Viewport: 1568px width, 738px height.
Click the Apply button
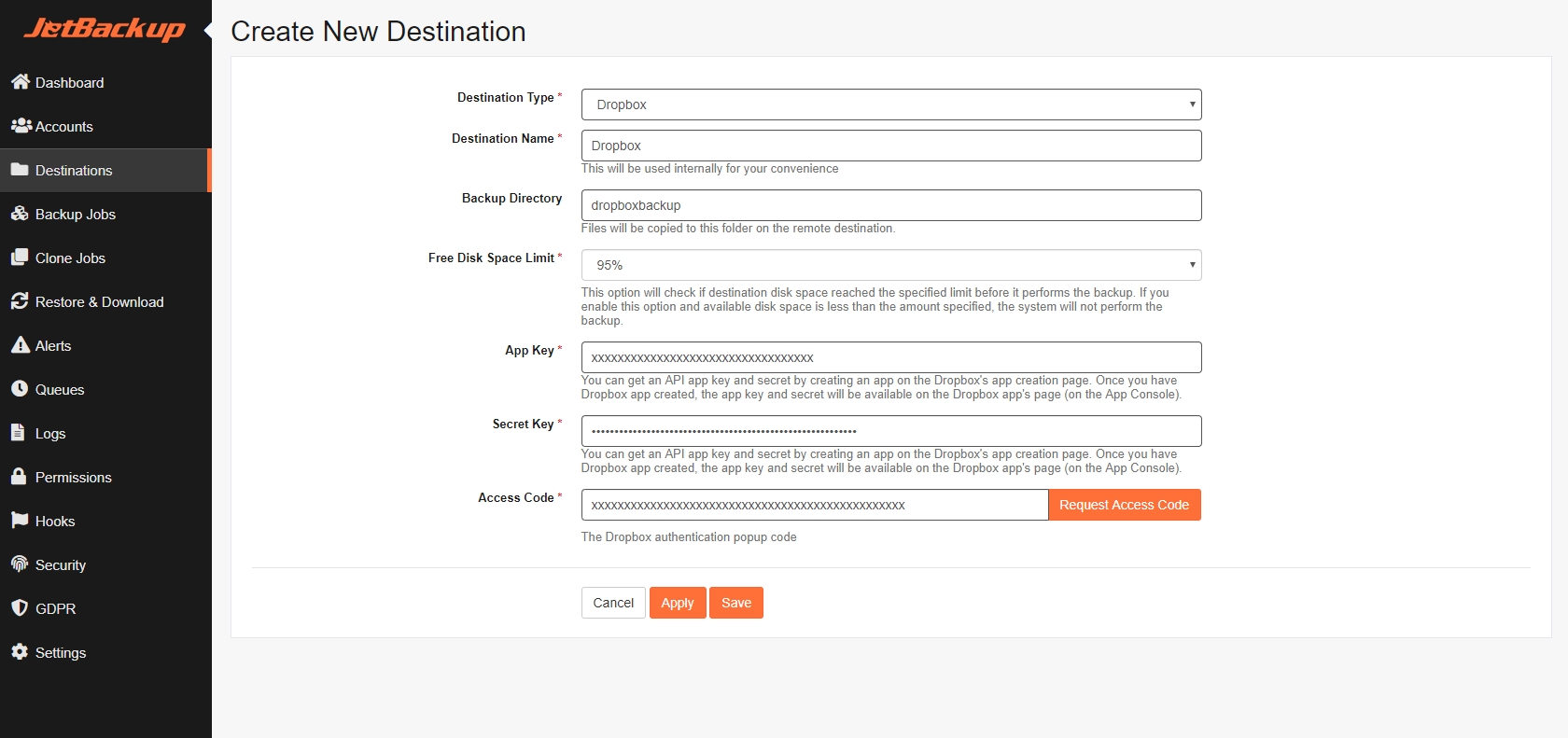[678, 603]
